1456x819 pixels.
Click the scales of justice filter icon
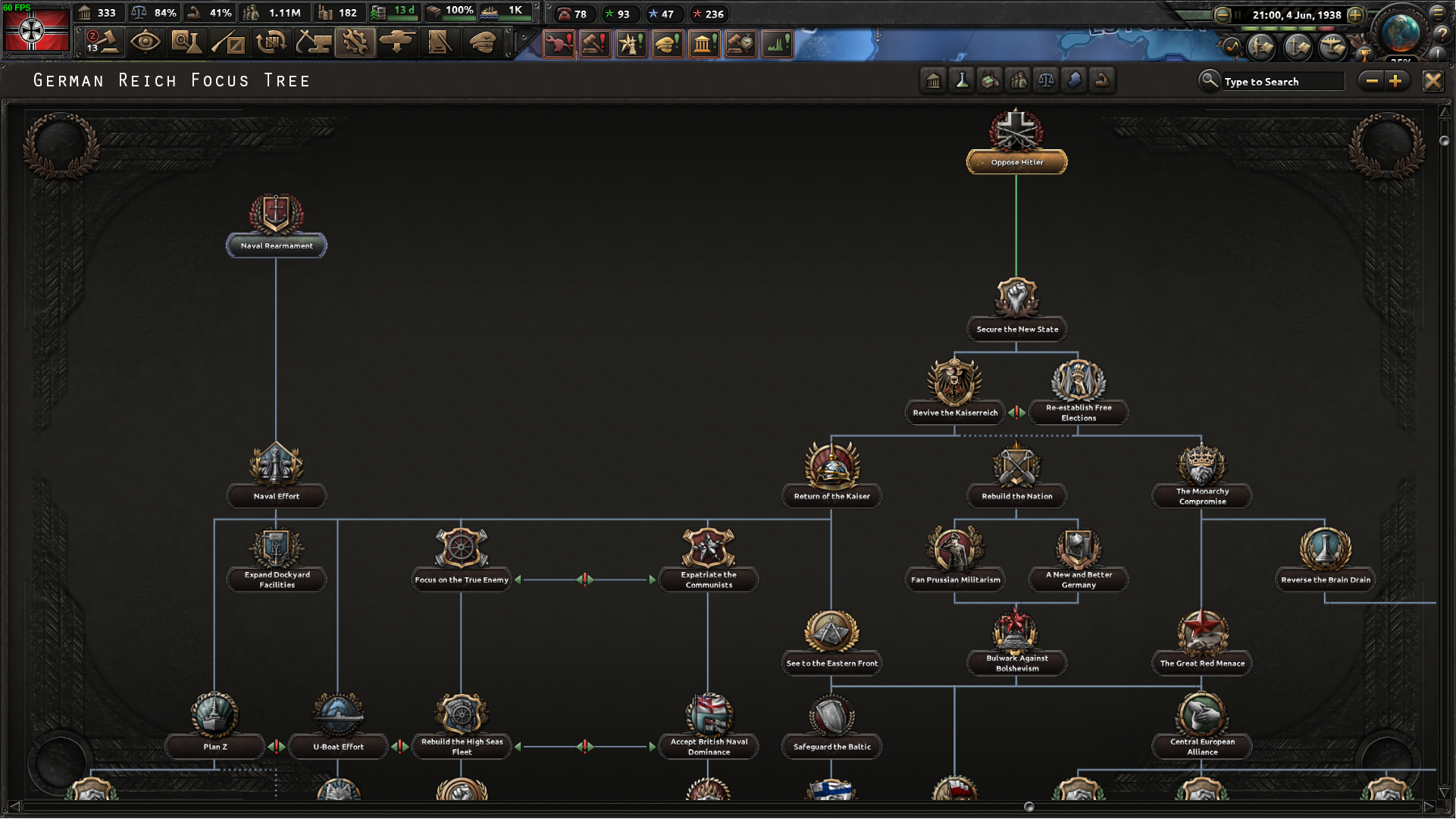pyautogui.click(x=1046, y=80)
